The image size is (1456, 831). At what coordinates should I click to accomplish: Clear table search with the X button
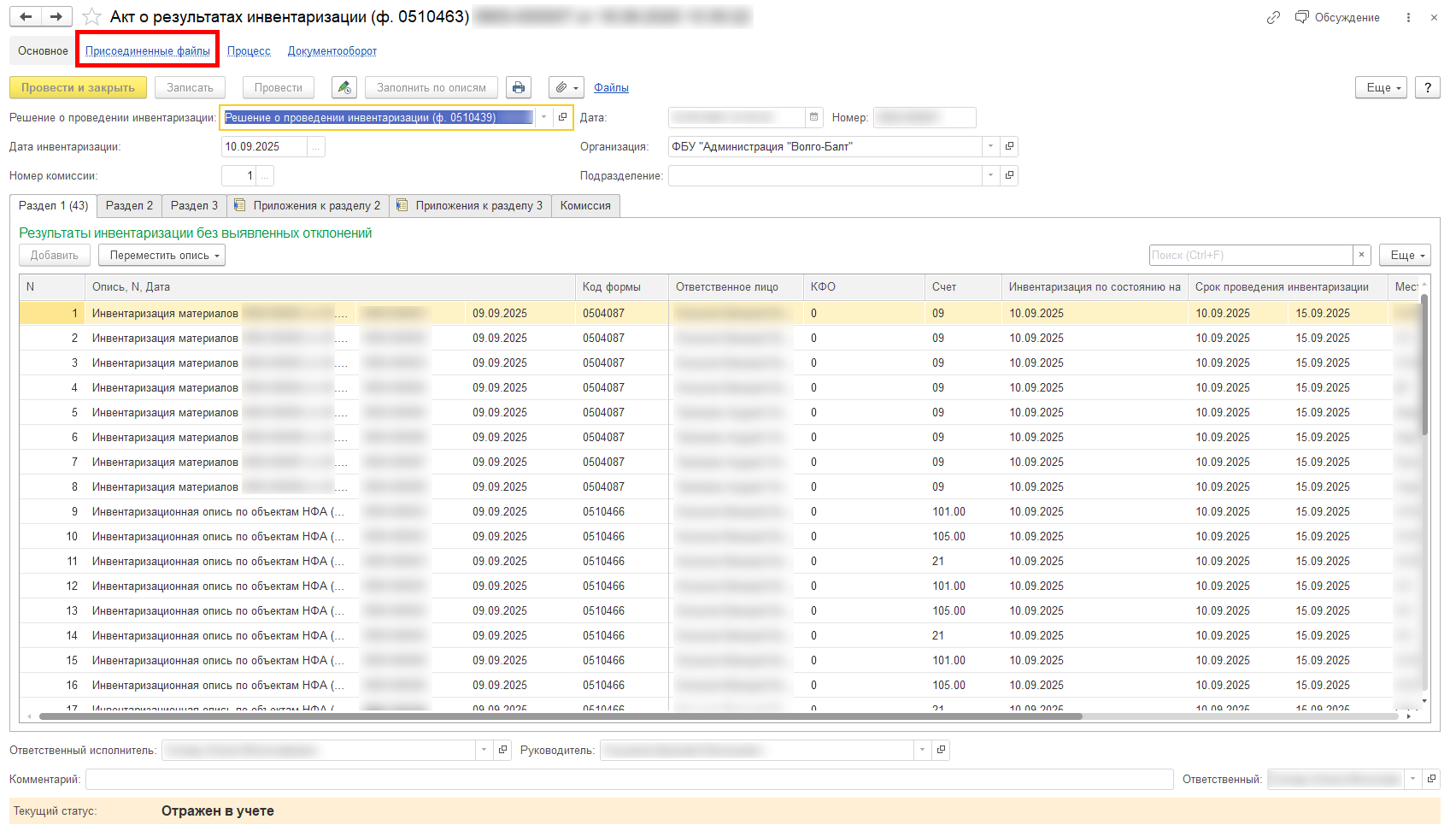pos(1362,256)
